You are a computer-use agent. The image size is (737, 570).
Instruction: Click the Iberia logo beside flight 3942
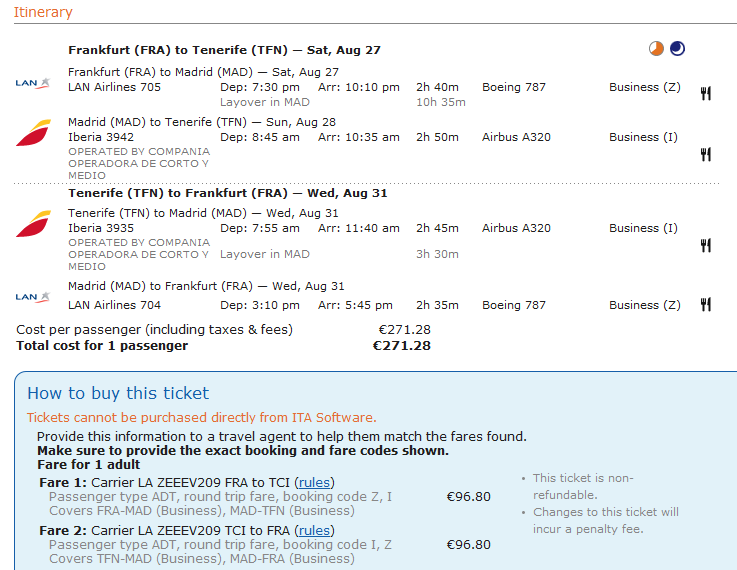point(33,131)
